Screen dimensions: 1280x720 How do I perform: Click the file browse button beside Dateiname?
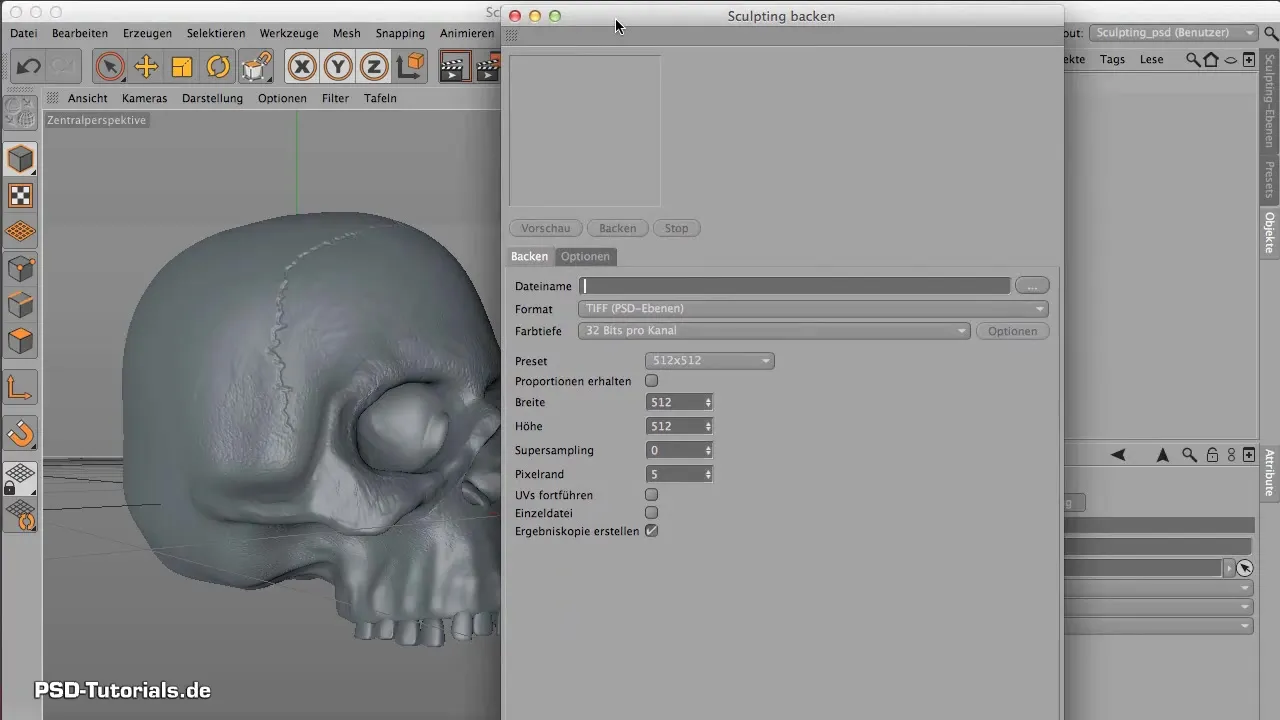click(x=1032, y=286)
